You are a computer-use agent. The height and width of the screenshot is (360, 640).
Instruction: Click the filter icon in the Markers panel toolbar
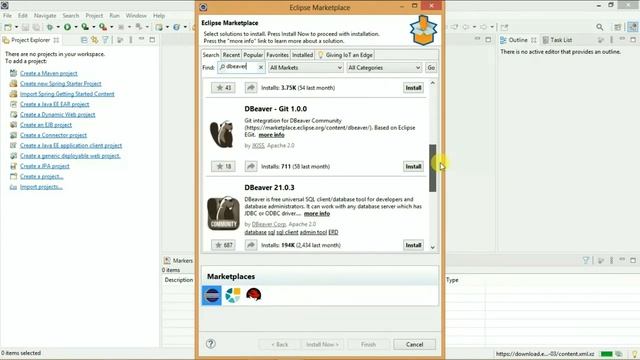coord(586,260)
